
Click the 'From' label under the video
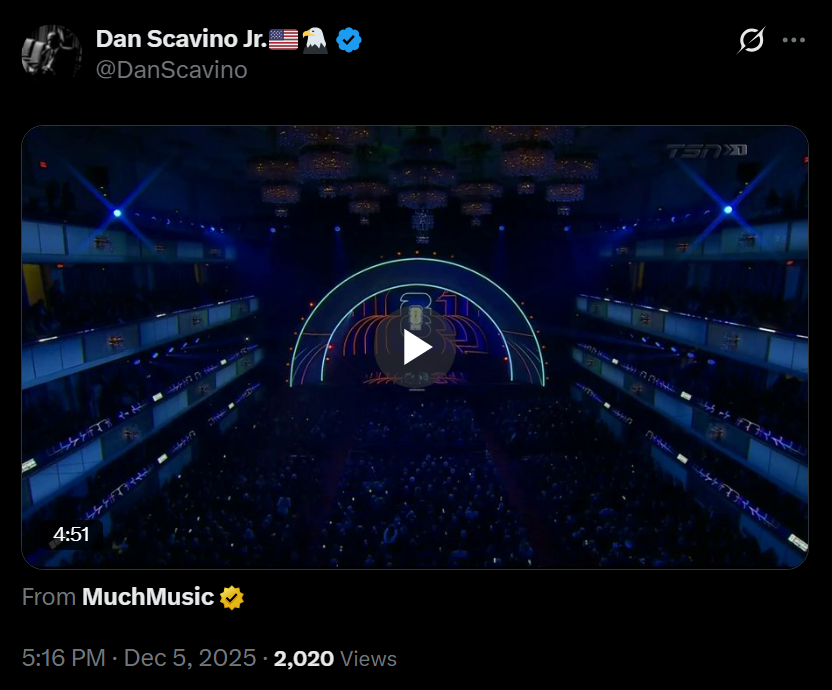49,597
